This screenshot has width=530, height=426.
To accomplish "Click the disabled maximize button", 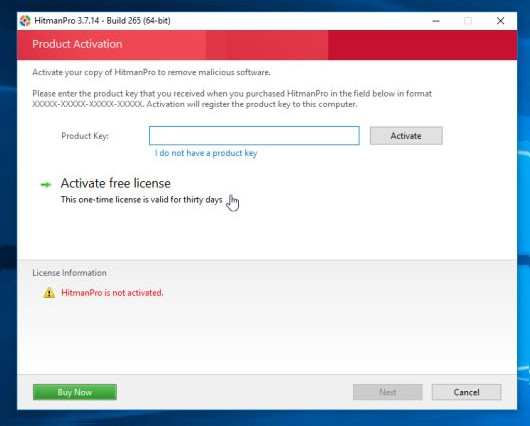I will coord(468,21).
